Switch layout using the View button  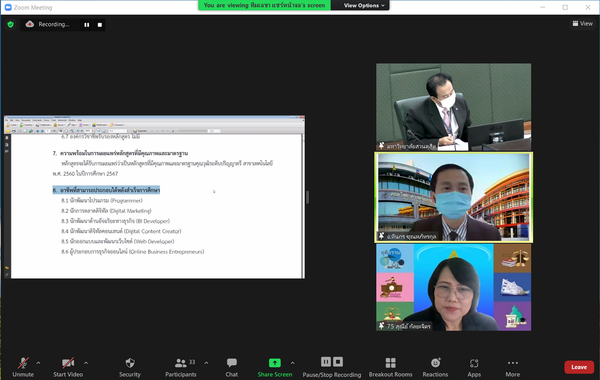pyautogui.click(x=582, y=24)
